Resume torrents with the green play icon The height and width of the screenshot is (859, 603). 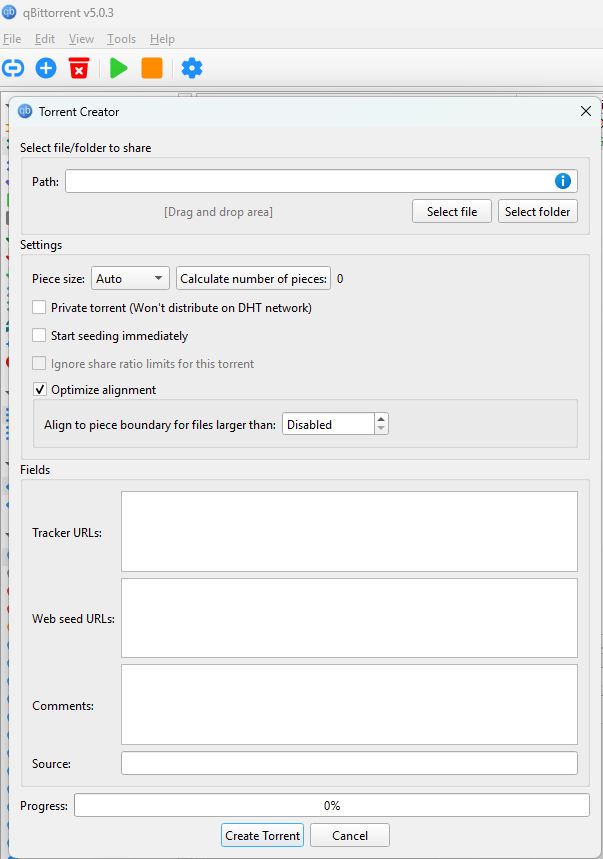pyautogui.click(x=118, y=67)
